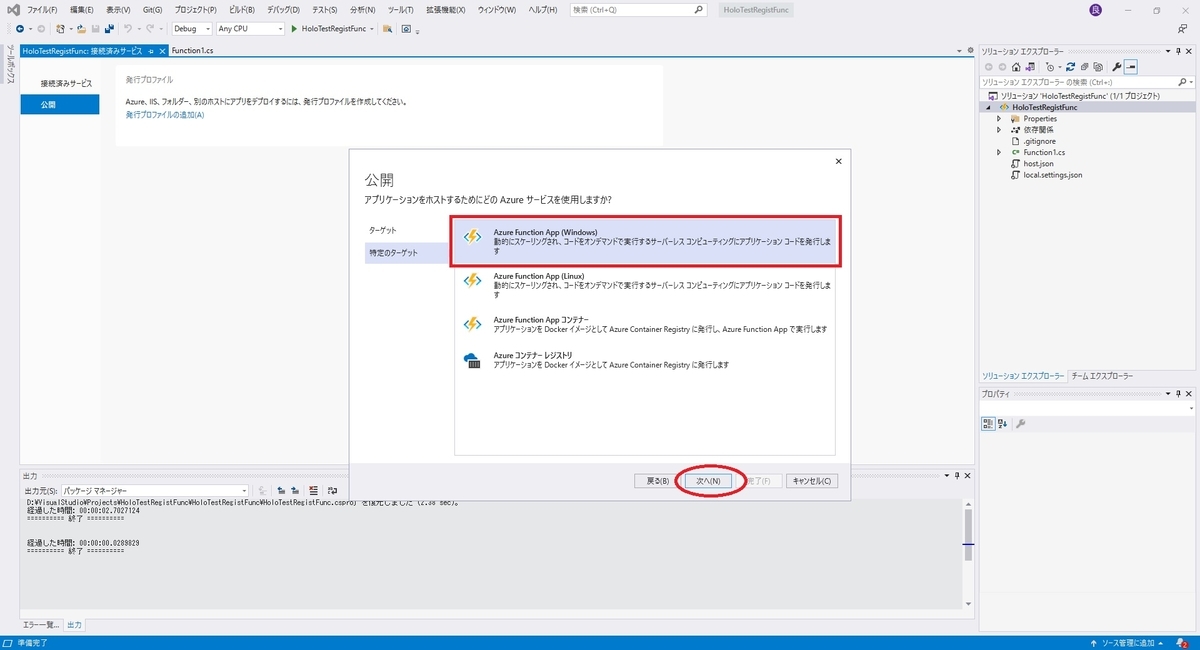Click the Save All toolbar icon

[109, 28]
